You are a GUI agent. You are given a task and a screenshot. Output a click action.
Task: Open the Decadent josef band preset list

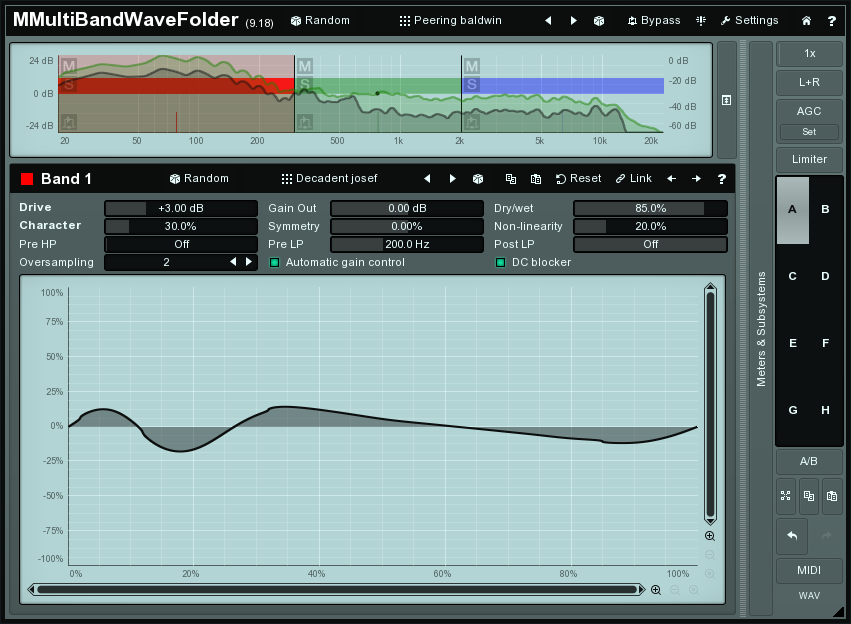tap(330, 179)
